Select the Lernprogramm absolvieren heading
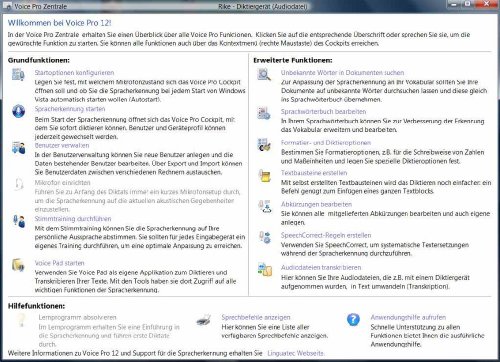This screenshot has width=500, height=362. click(78, 317)
